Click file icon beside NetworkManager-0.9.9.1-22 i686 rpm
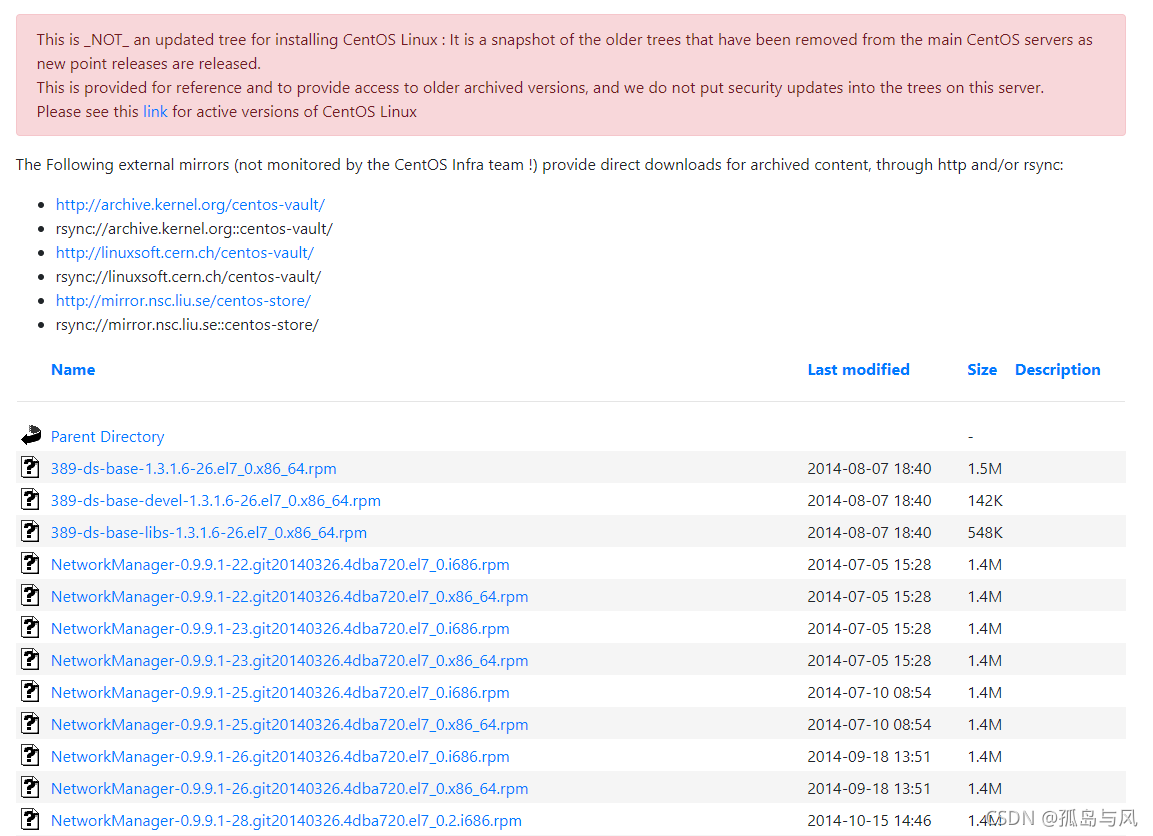 (x=30, y=563)
